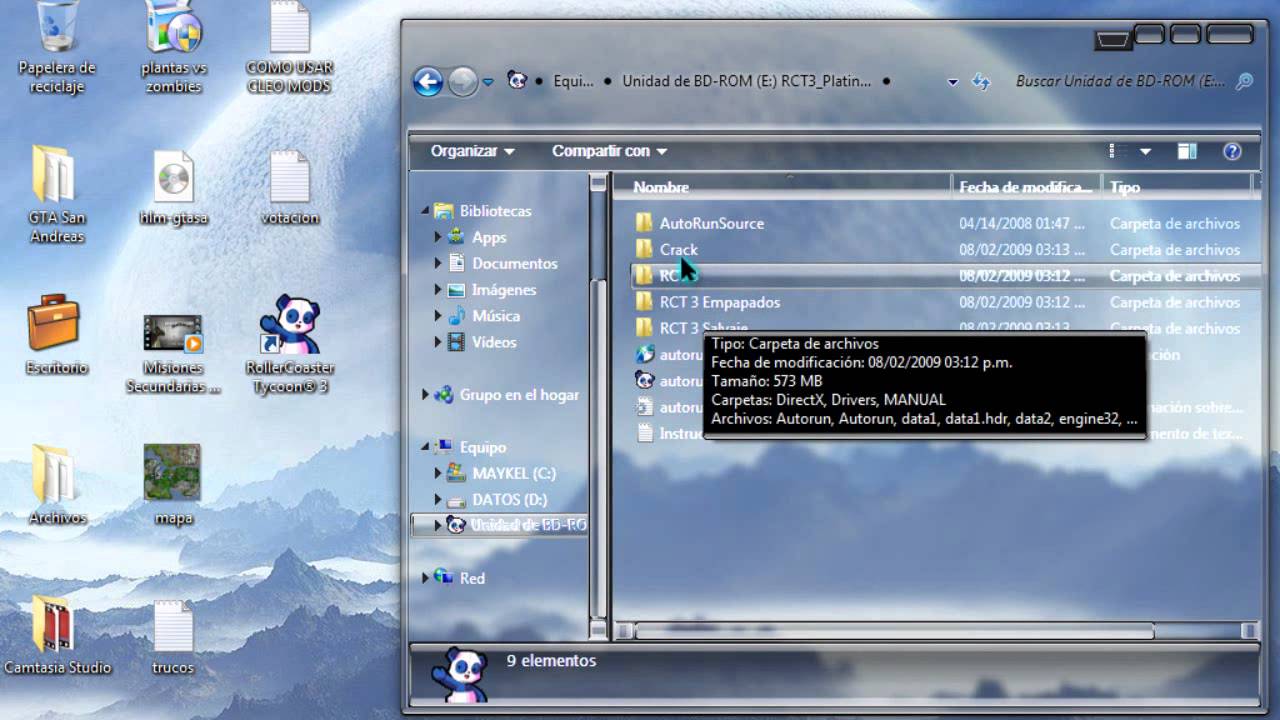This screenshot has width=1280, height=720.
Task: Click the Back navigation arrow in Explorer
Action: (x=428, y=82)
